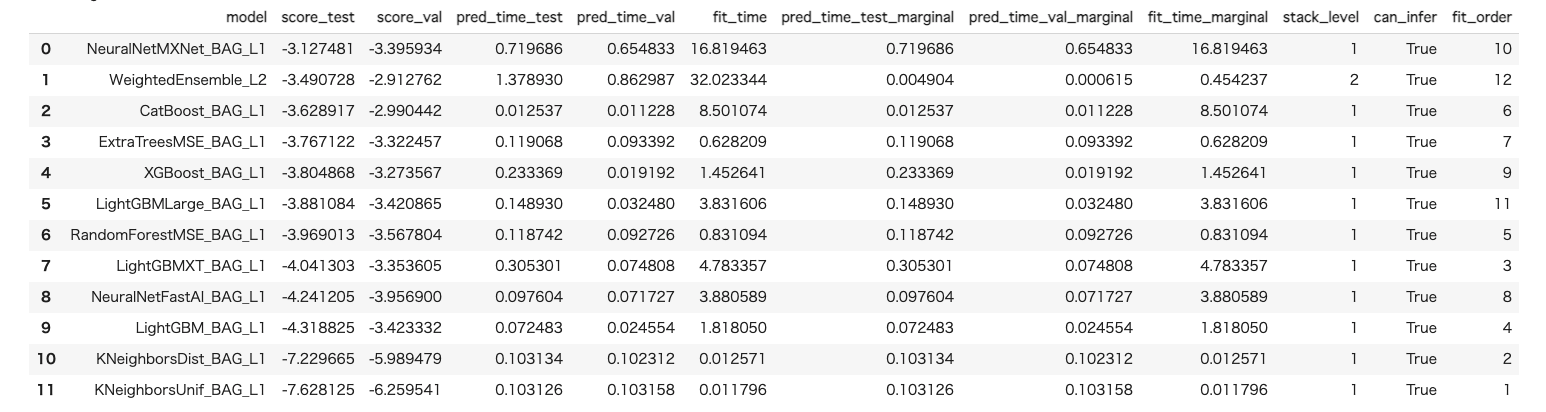Image resolution: width=1546 pixels, height=412 pixels.
Task: Select stack_level value 2 for WeightedEnsemble_L2
Action: click(x=1354, y=80)
